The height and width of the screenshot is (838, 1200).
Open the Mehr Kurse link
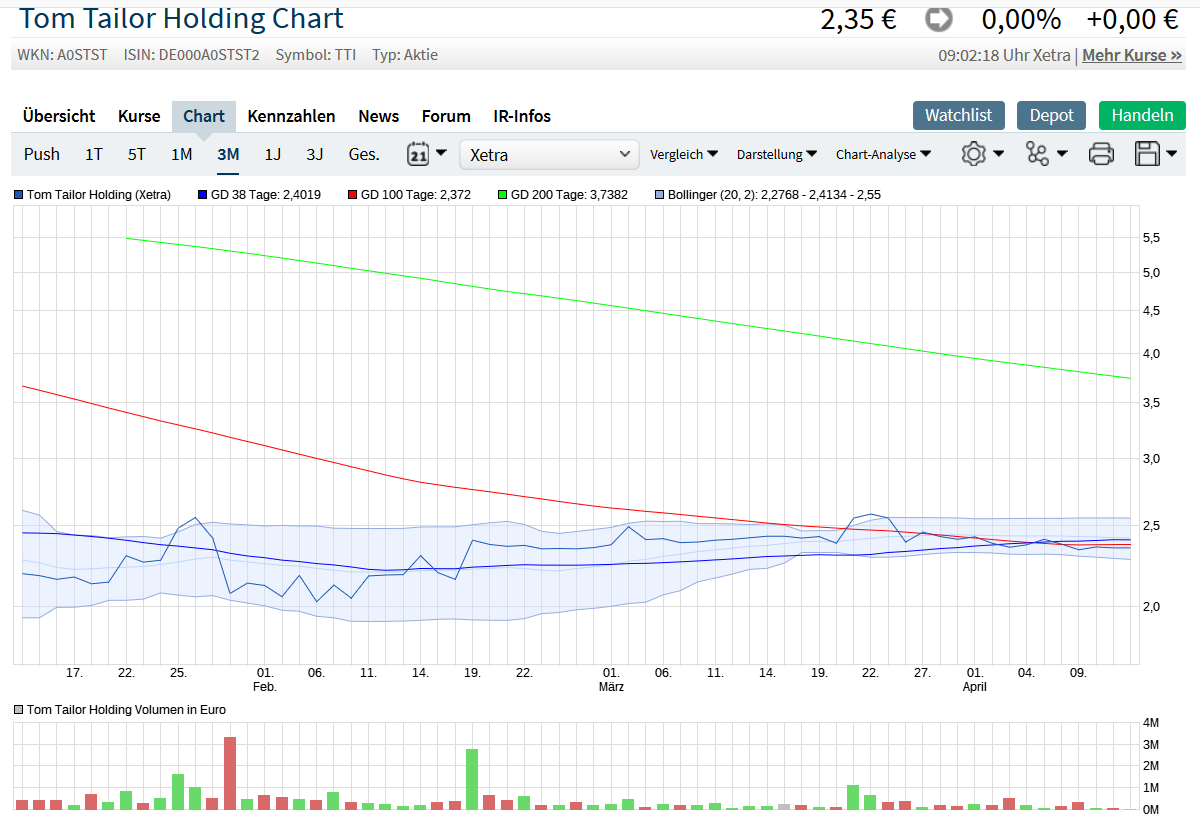1132,55
